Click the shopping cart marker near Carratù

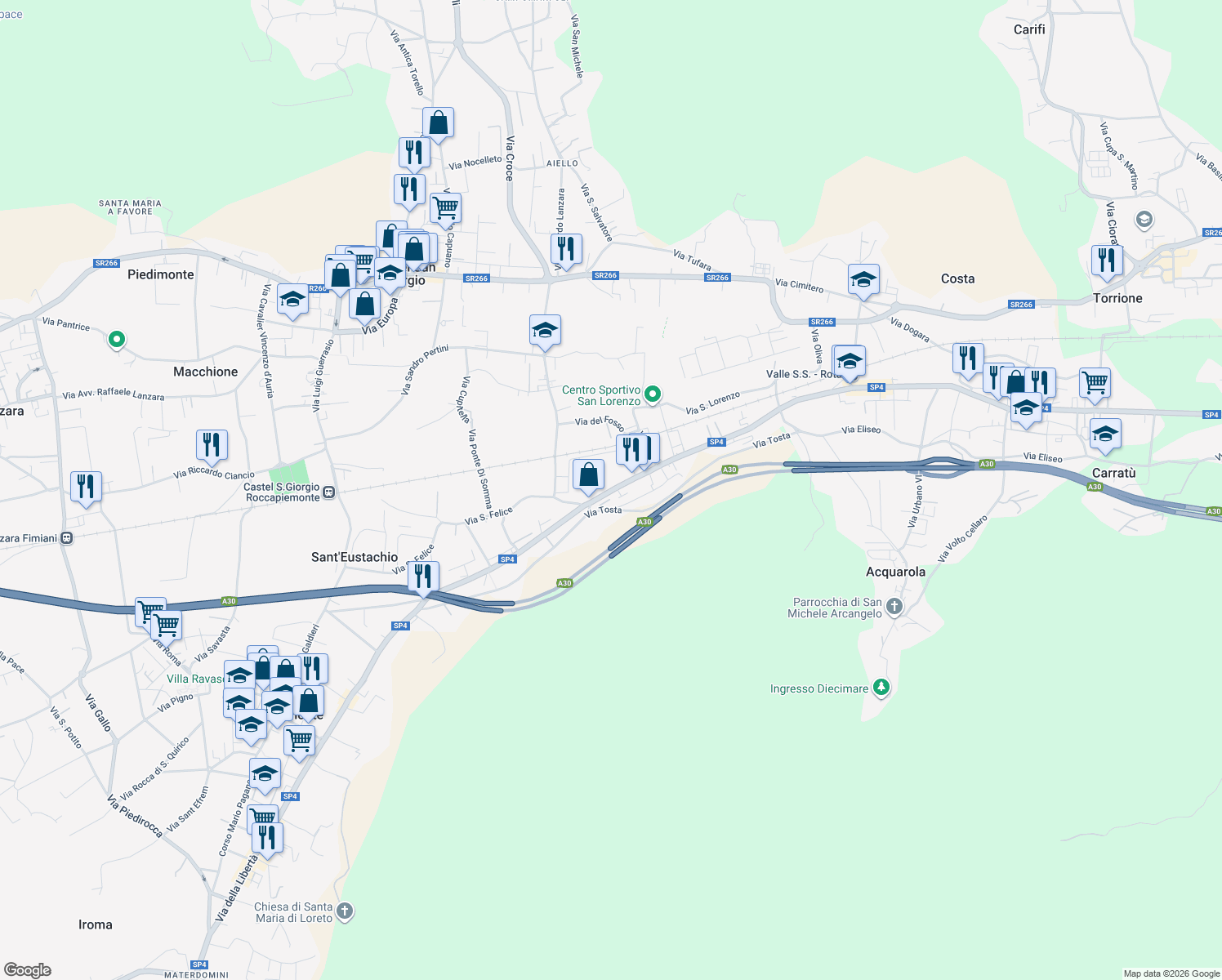1095,382
